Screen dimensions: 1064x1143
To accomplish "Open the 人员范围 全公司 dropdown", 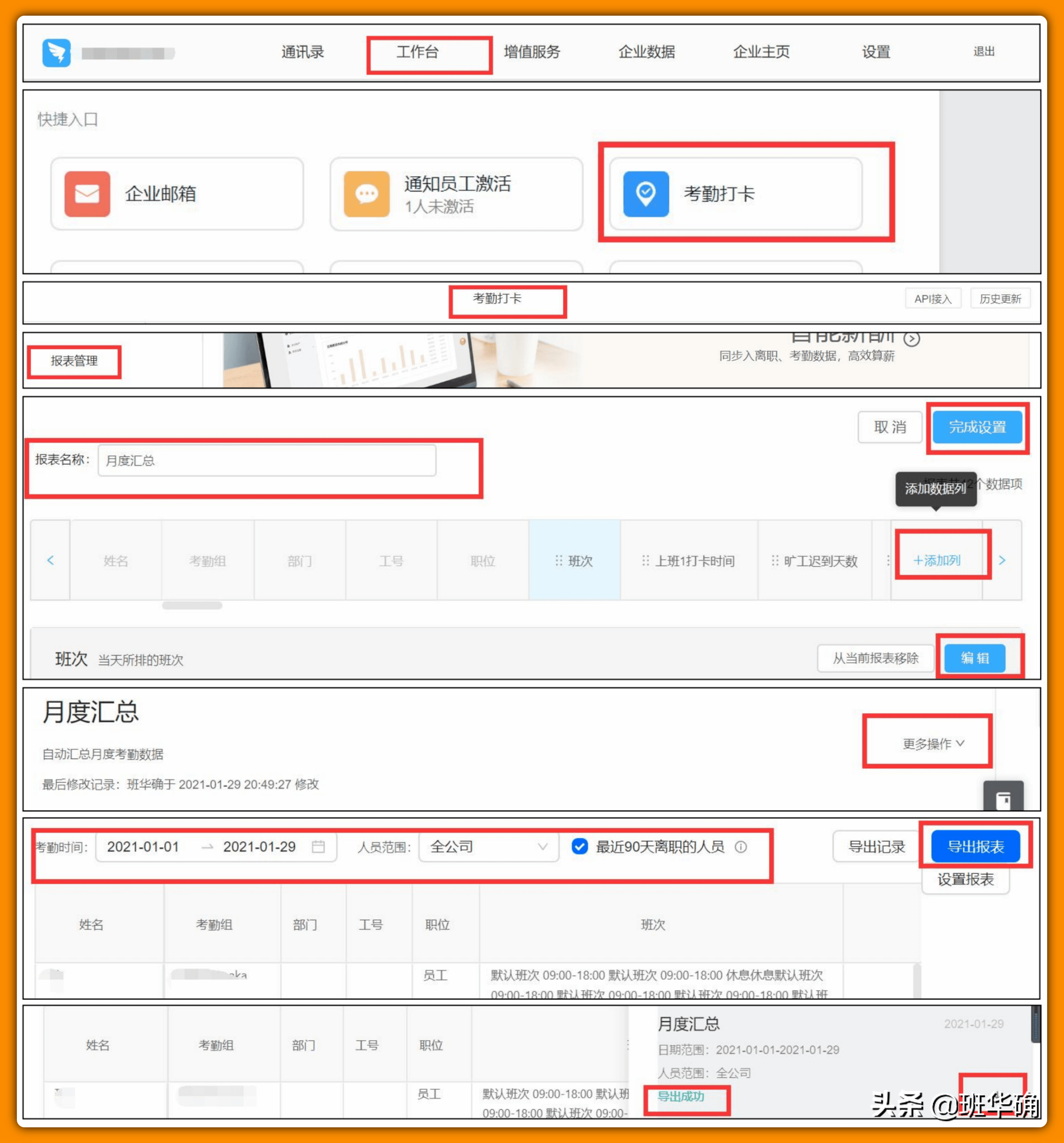I will pos(489,846).
